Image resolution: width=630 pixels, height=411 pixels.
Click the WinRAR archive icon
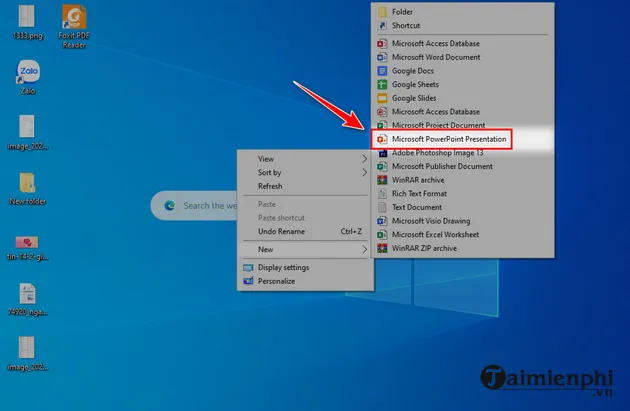382,180
